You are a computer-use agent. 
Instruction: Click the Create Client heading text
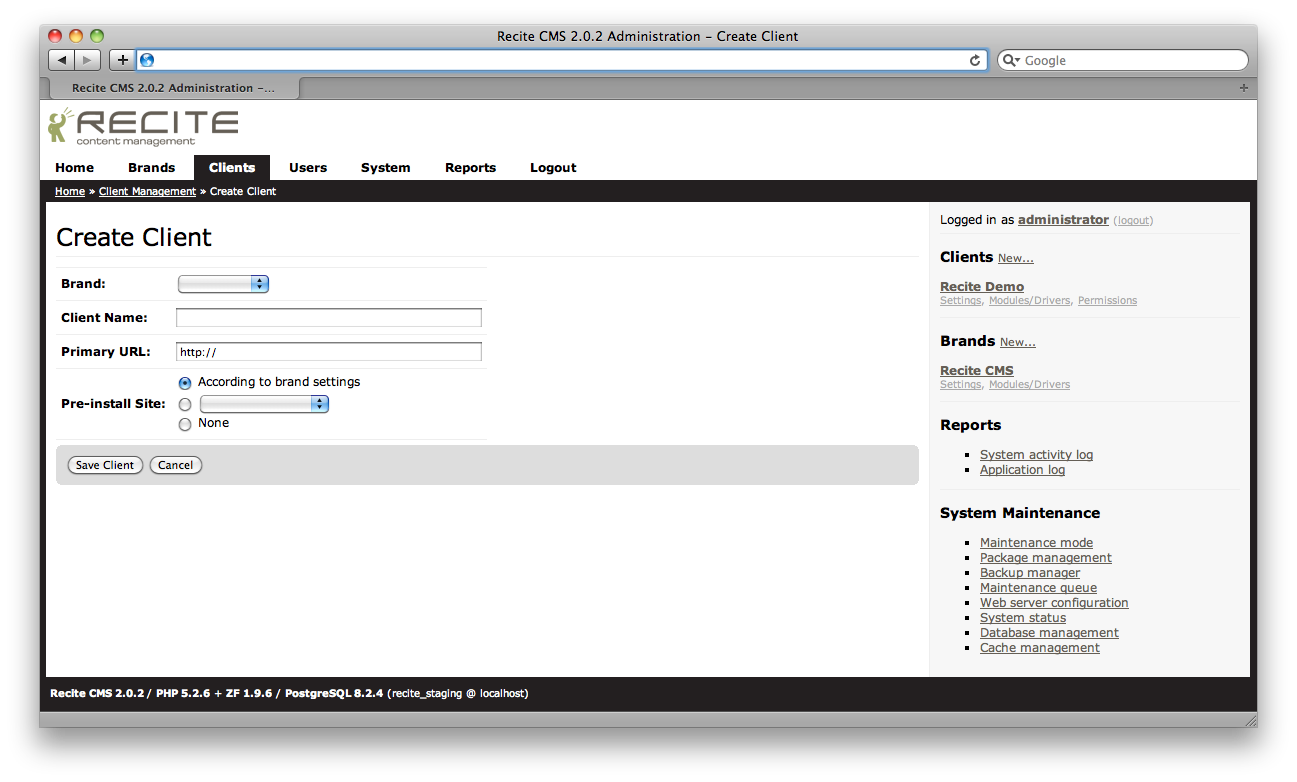[134, 237]
